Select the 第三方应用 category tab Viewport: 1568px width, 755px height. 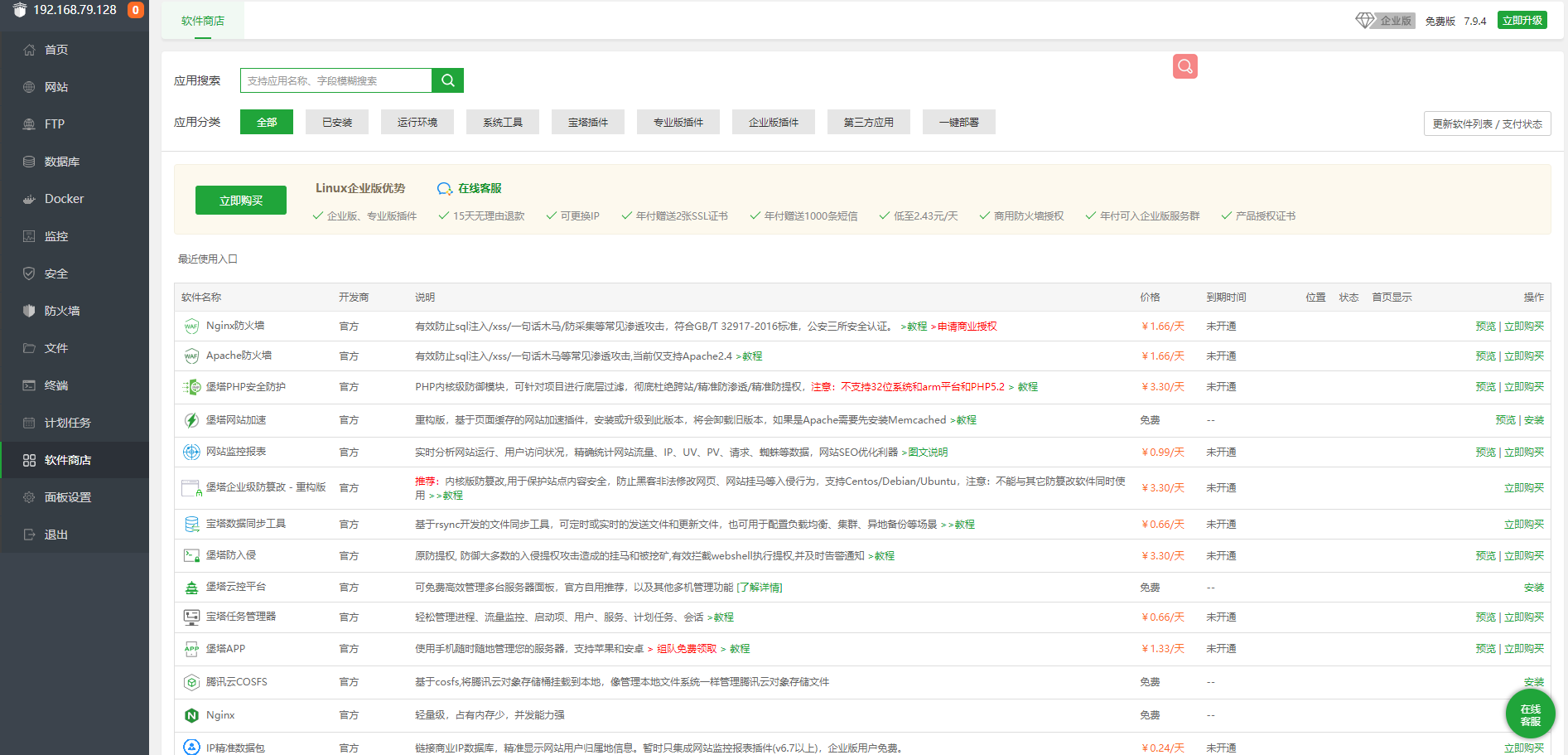pos(869,122)
